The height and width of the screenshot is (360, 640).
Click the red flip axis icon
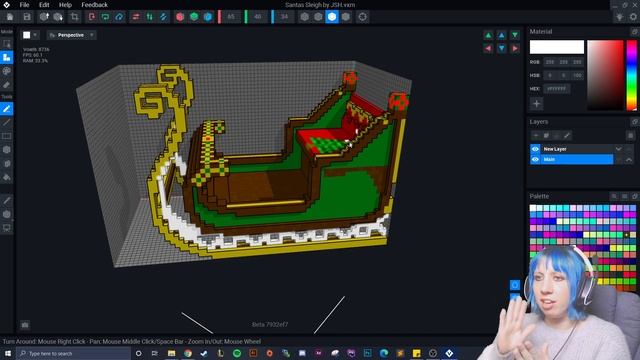point(136,17)
